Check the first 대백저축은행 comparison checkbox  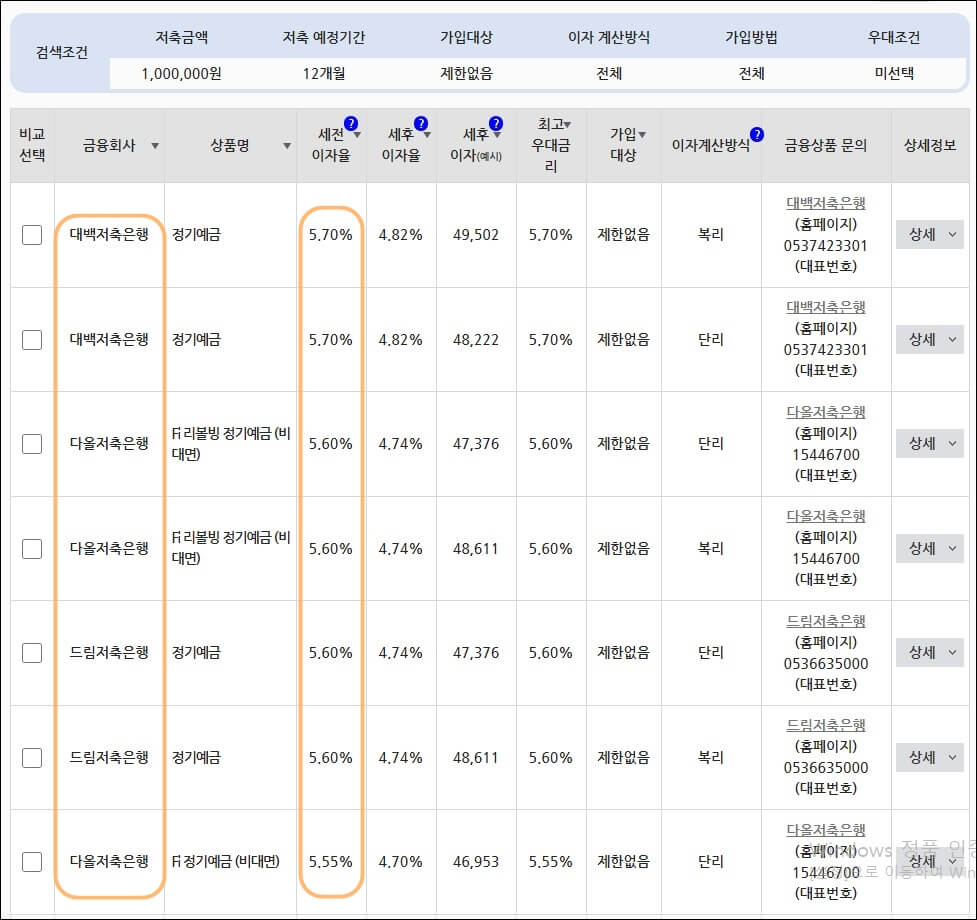click(30, 235)
